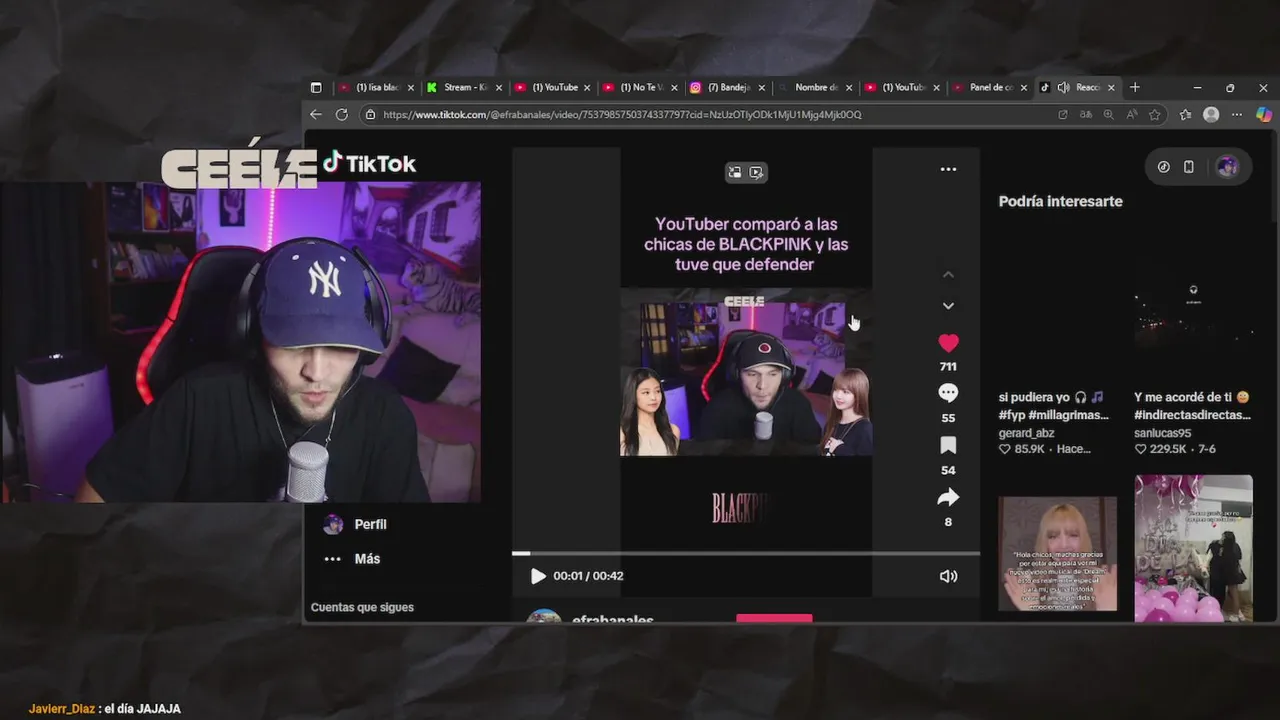
Task: Click the video time 00:01 / 00:42
Action: 588,576
